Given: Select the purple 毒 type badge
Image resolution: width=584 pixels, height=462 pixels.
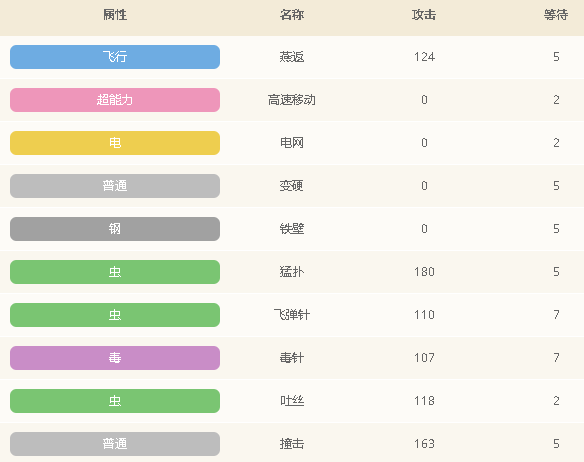Looking at the screenshot, I should click(115, 358).
